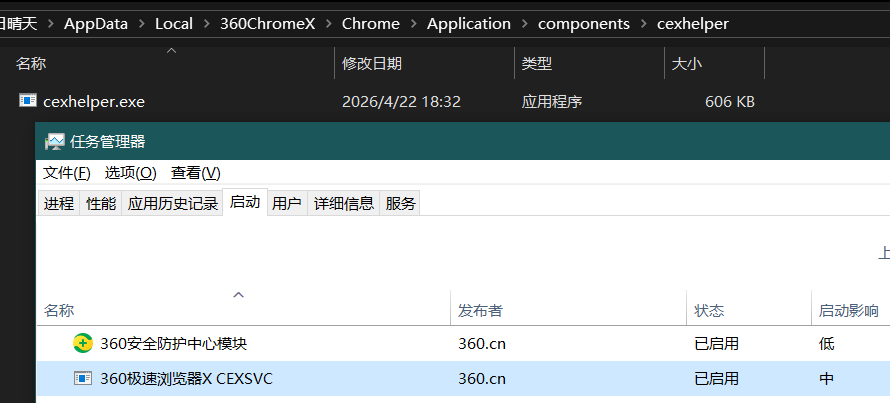Sort startup items by 发布者 header
Viewport: 890px width, 403px height.
[x=480, y=310]
